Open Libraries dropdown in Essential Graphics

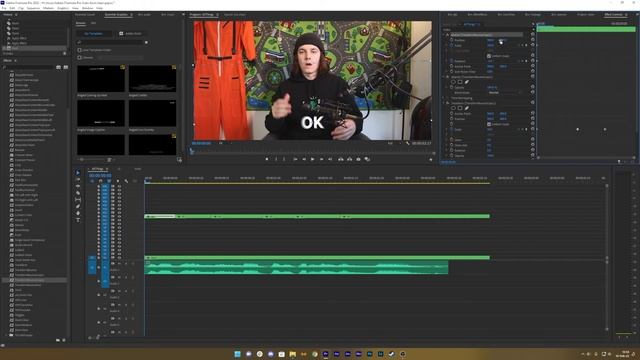coord(120,58)
